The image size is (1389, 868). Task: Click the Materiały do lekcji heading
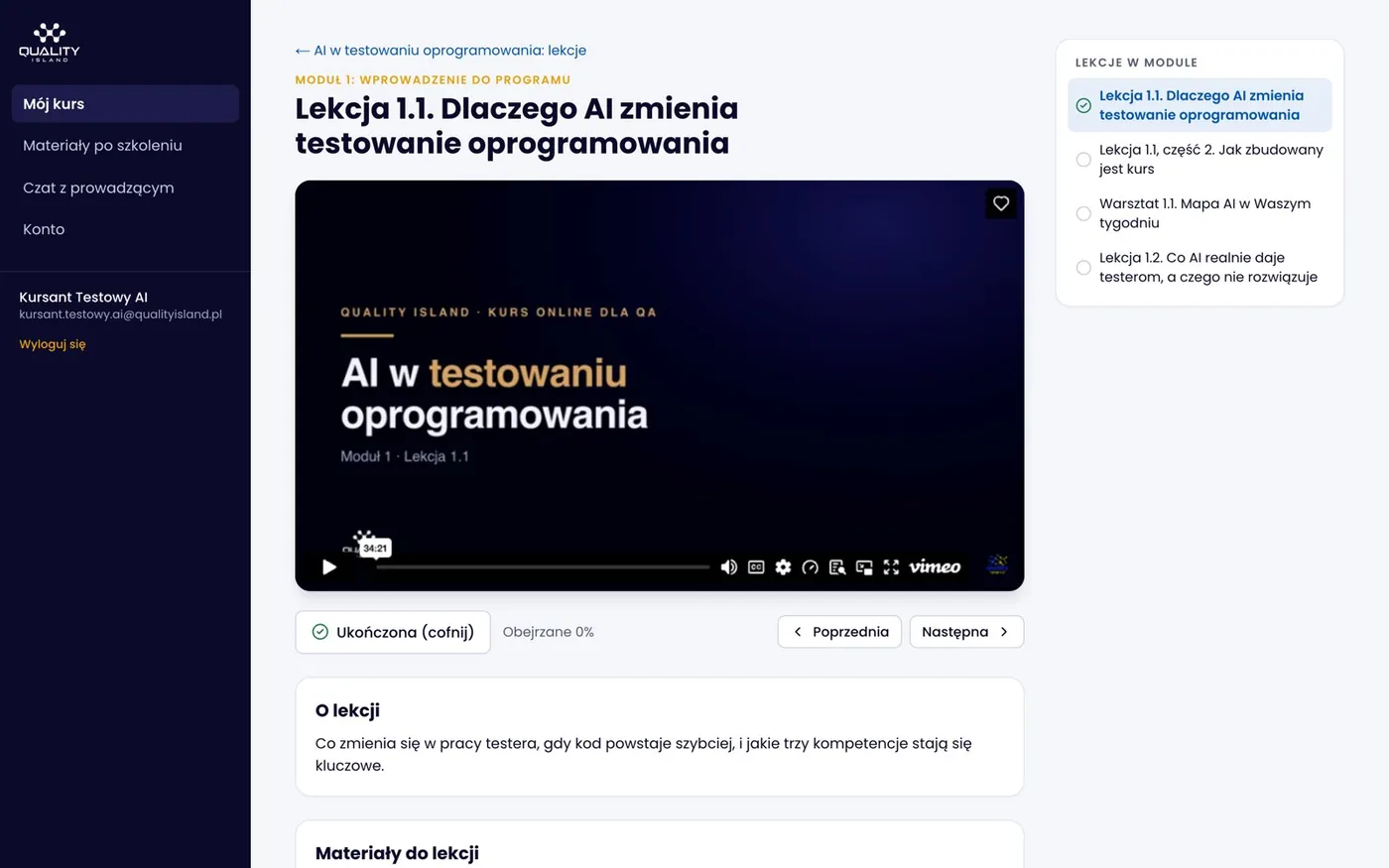coord(397,853)
